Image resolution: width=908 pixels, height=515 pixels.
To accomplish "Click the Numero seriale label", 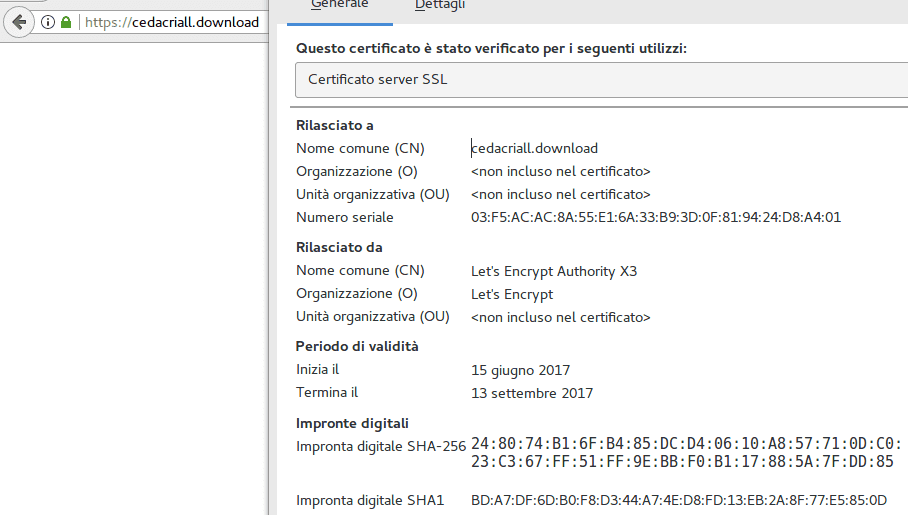I will [345, 217].
